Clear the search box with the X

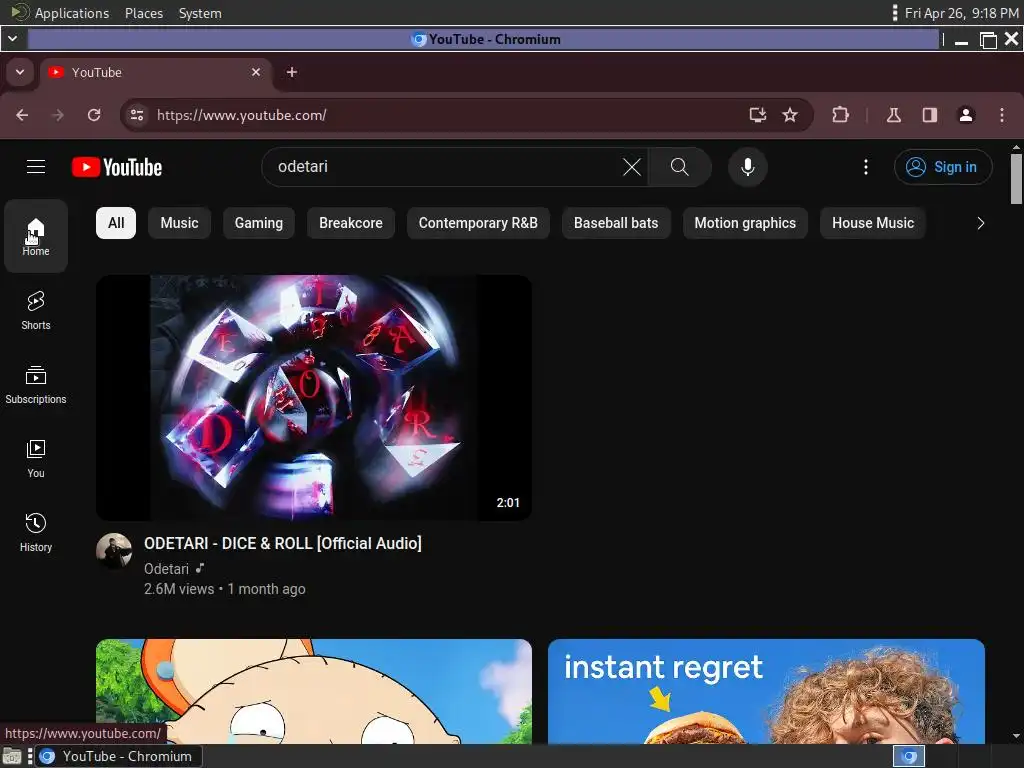coord(632,167)
